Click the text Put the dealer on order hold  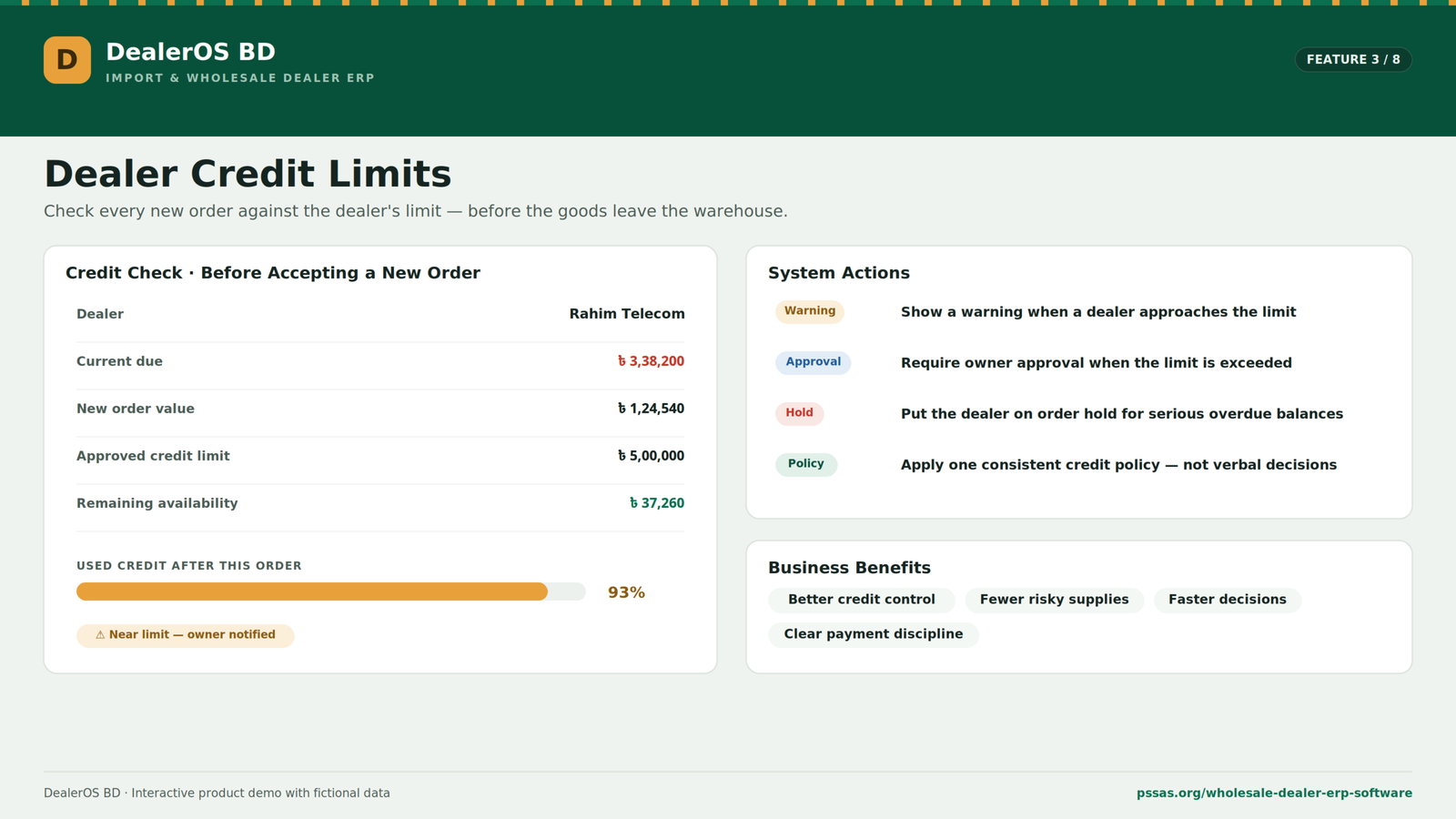[x=1122, y=414]
